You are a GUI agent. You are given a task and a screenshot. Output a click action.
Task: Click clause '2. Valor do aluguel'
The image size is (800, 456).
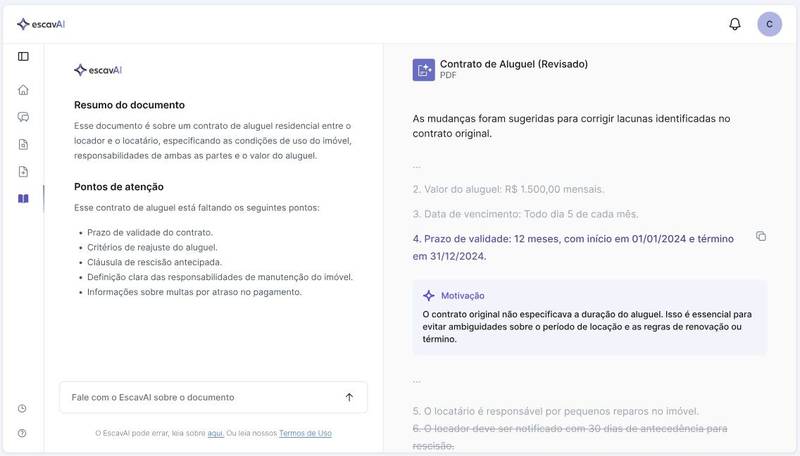tap(508, 189)
